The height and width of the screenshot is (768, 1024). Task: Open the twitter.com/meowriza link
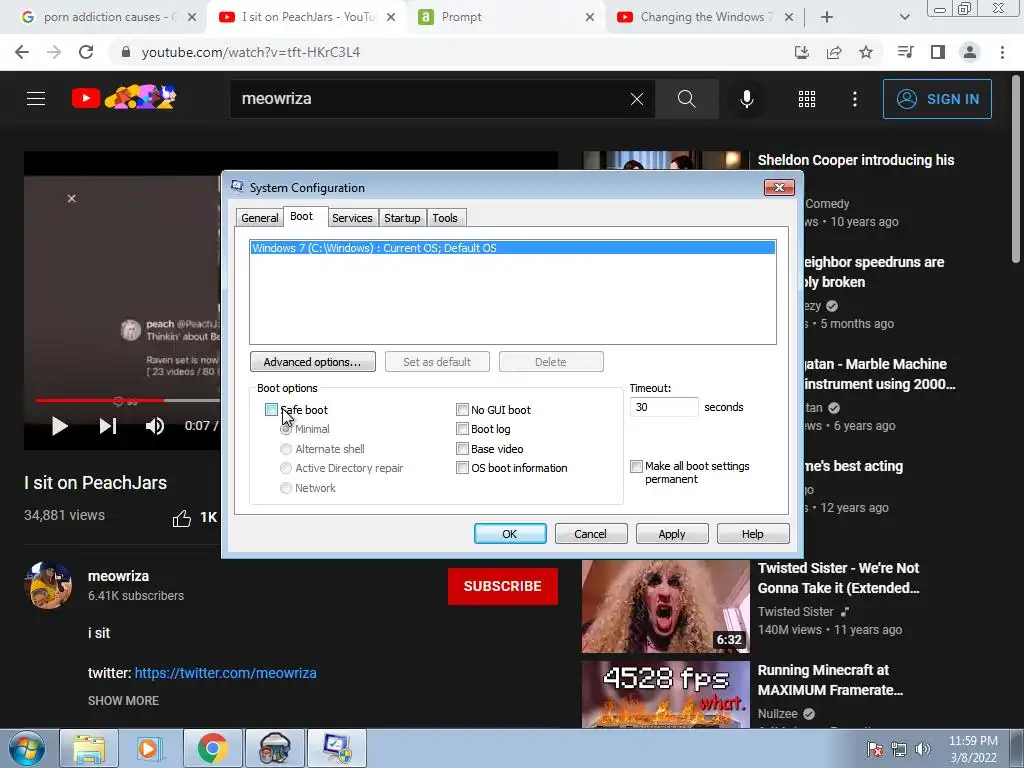pos(225,673)
